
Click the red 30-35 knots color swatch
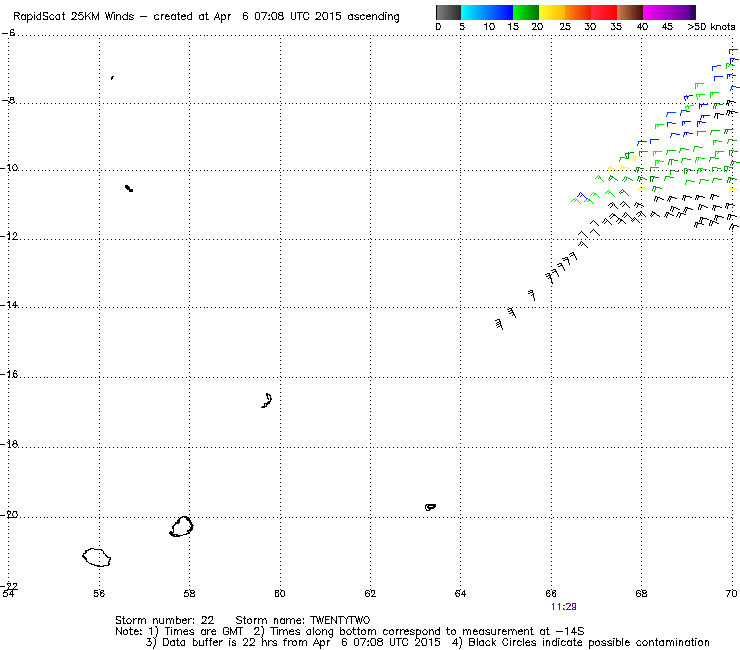[x=604, y=12]
